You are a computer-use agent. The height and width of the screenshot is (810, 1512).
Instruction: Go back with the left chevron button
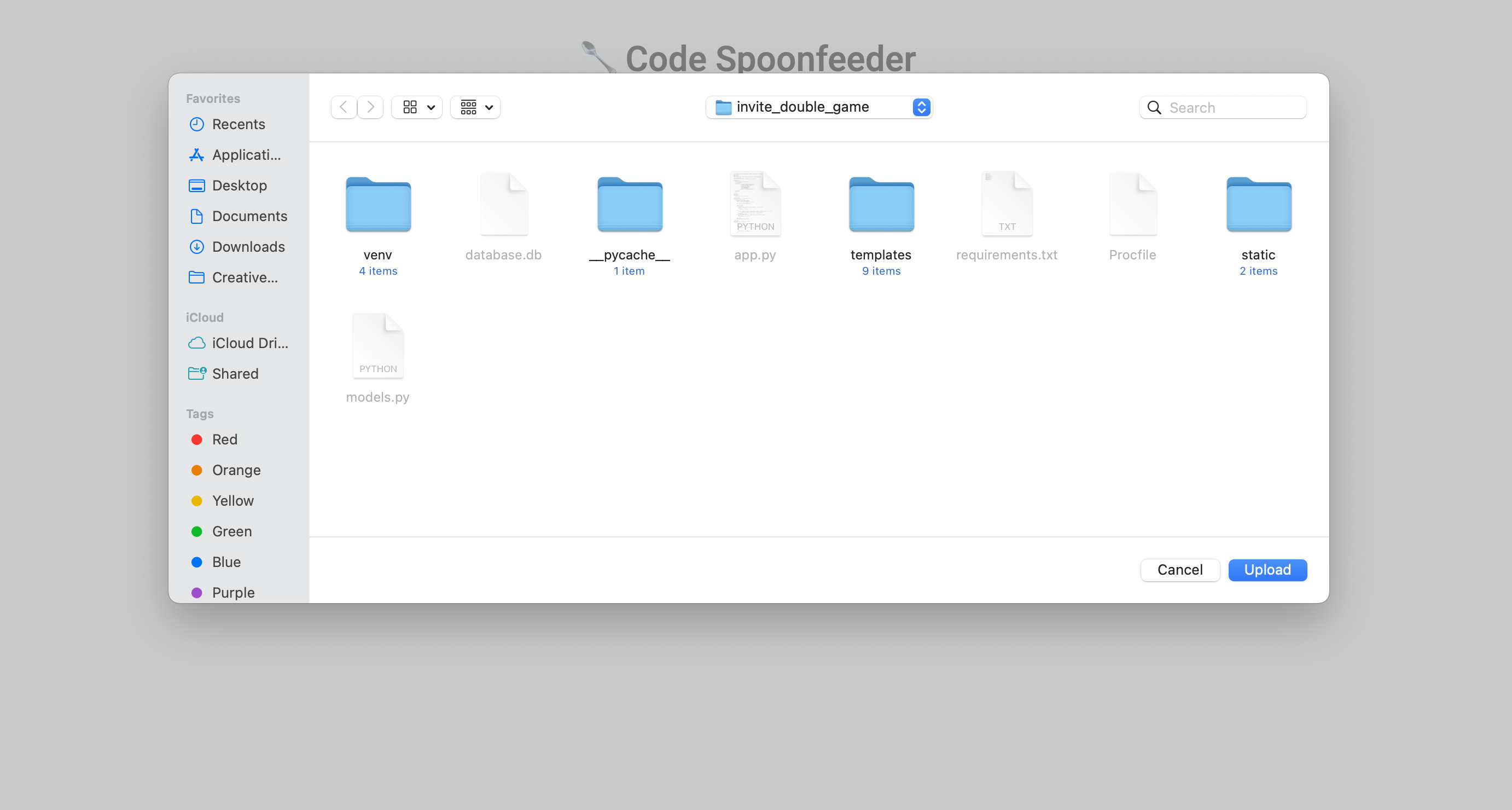[344, 107]
